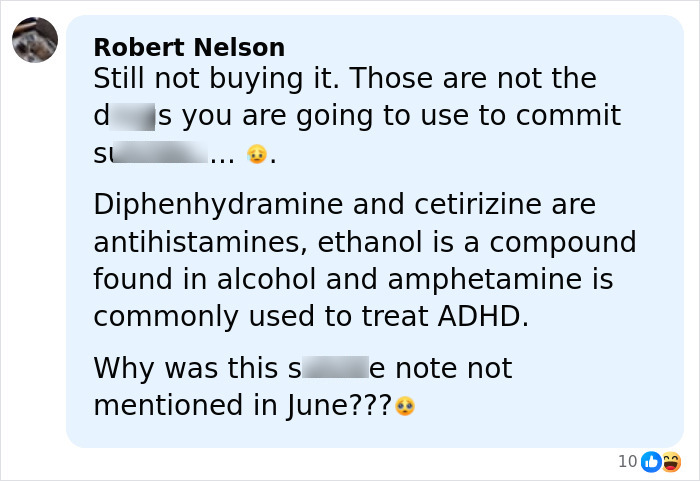Screen dimensions: 700x481
Task: Click the blue thumbs-up Like reaction icon
Action: pyautogui.click(x=651, y=461)
